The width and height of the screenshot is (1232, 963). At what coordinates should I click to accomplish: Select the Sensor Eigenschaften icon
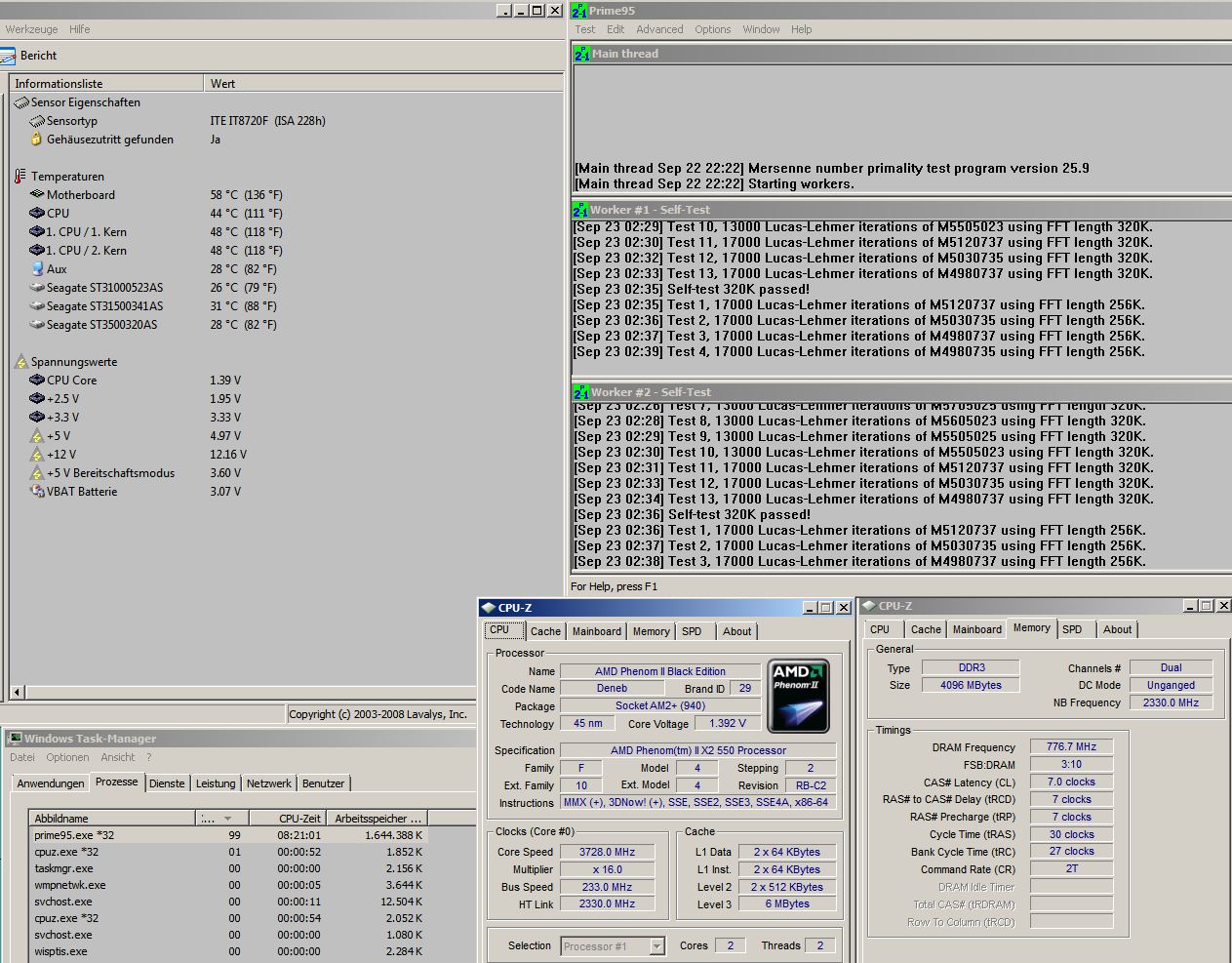point(20,102)
